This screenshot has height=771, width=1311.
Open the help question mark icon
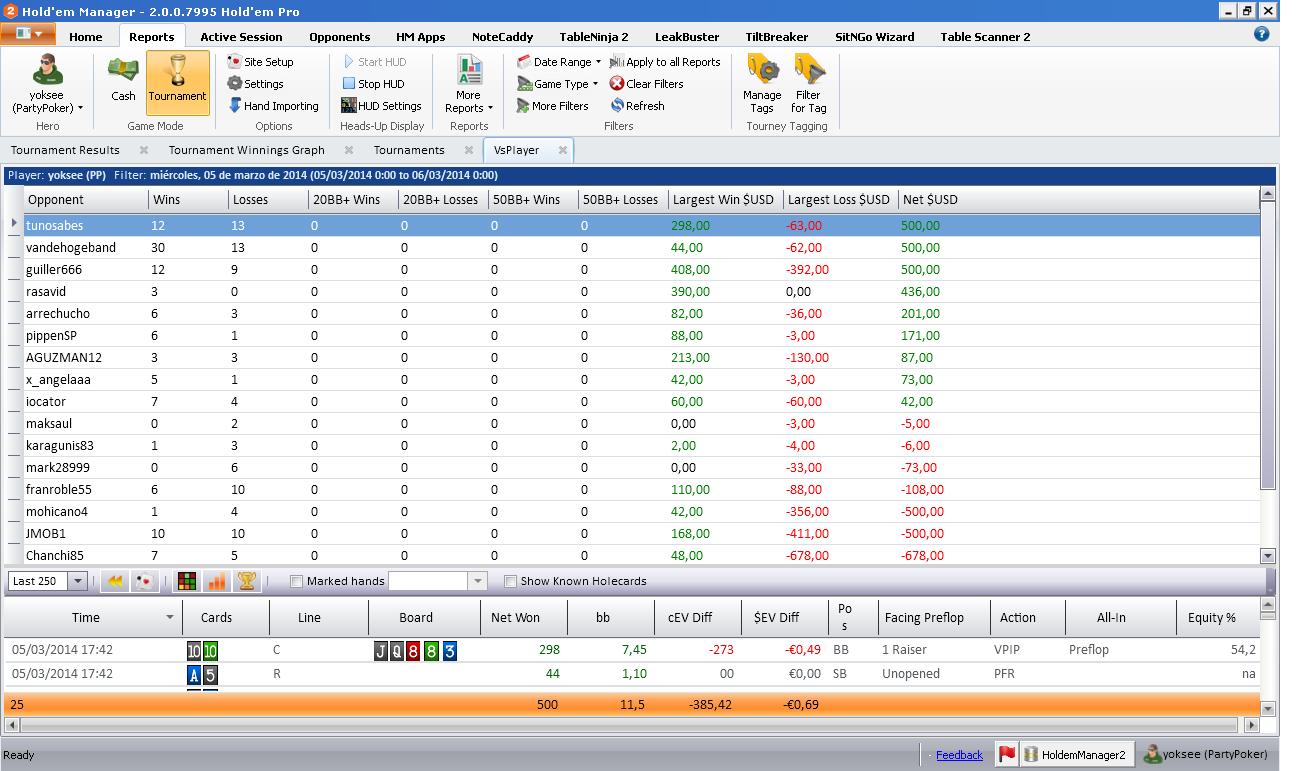pyautogui.click(x=1262, y=33)
